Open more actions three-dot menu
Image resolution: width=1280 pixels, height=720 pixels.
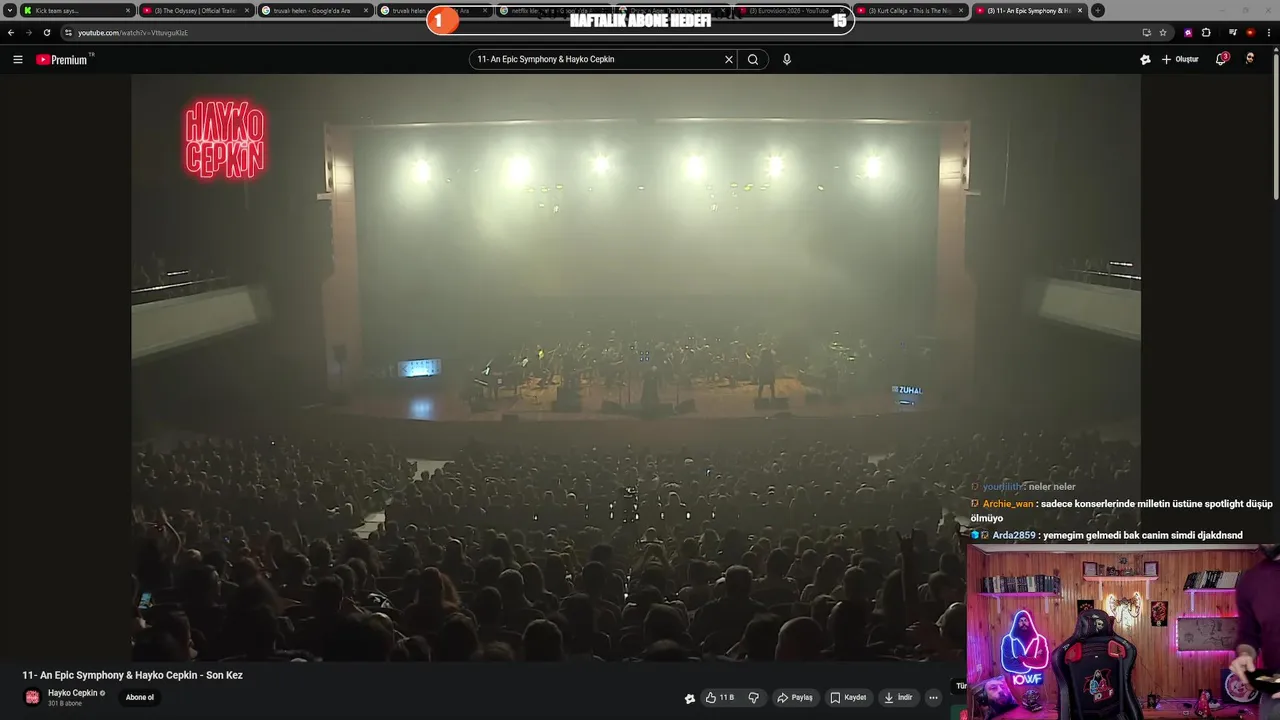point(933,698)
